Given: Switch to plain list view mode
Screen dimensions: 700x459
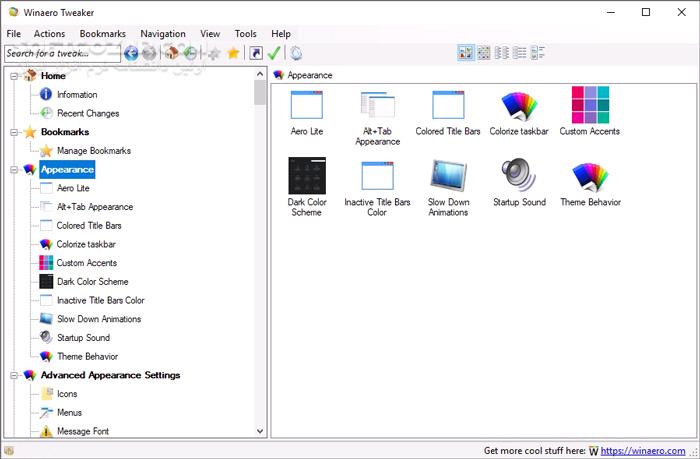Looking at the screenshot, I should (x=520, y=53).
